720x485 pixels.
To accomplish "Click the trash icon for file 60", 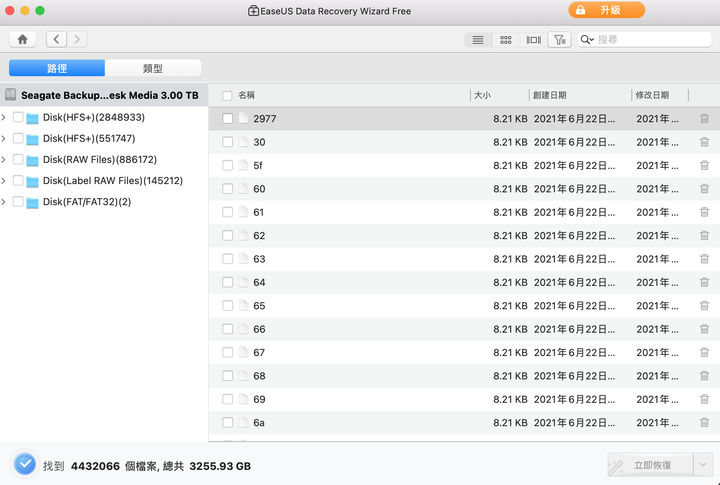I will coord(704,189).
